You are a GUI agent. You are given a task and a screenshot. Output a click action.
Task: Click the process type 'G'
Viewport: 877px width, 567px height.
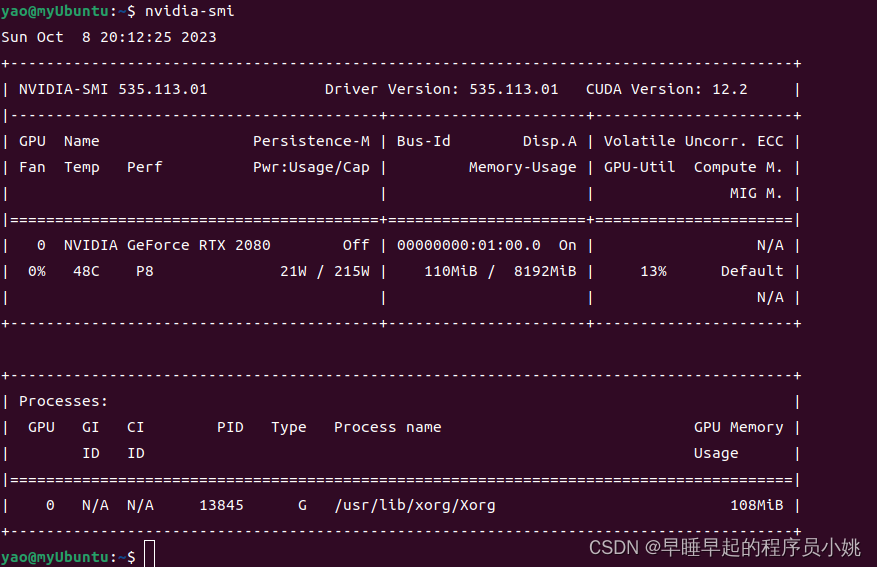click(302, 505)
